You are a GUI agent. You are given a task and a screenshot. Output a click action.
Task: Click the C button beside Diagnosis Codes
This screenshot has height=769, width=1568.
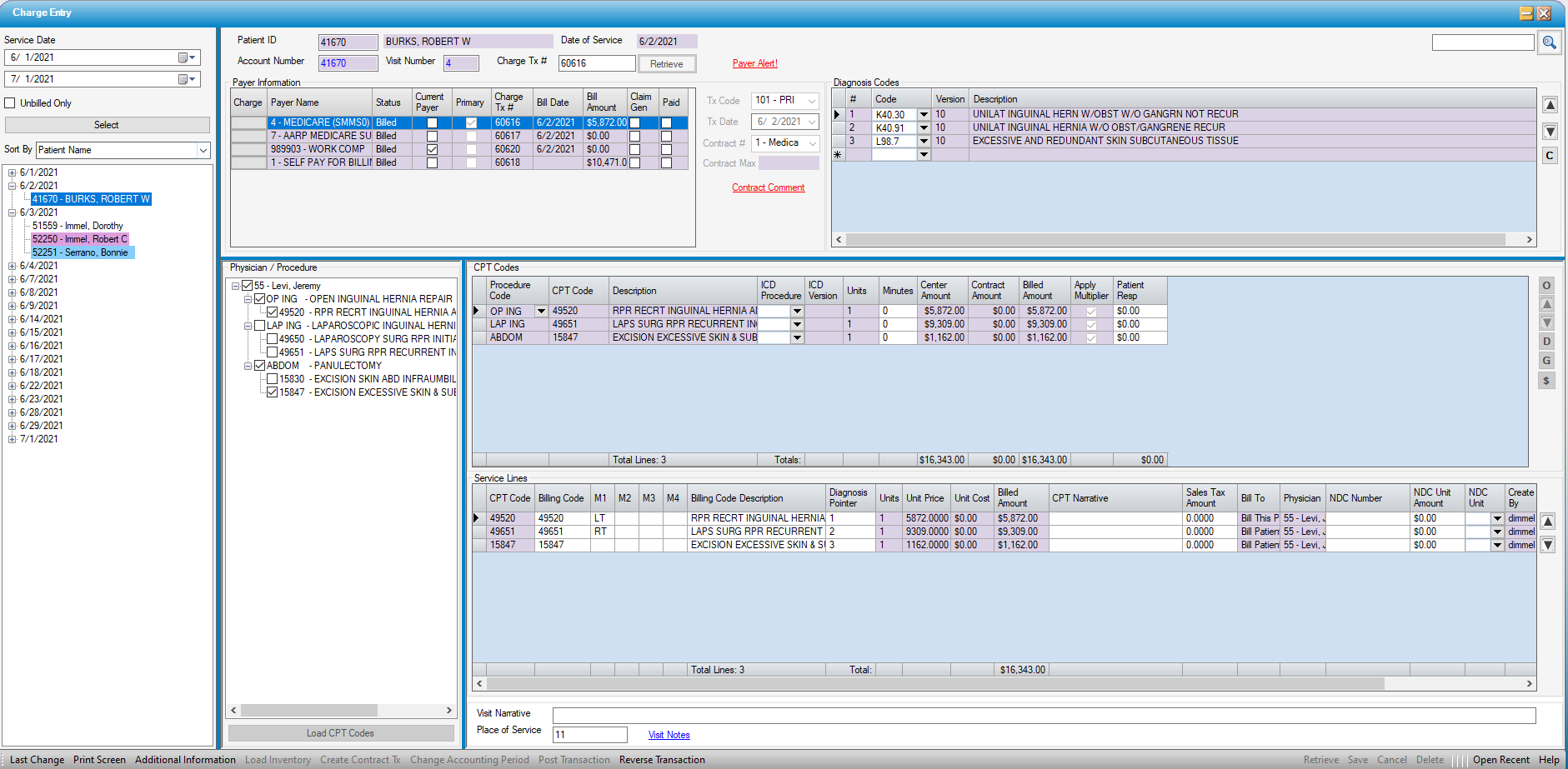pyautogui.click(x=1550, y=156)
